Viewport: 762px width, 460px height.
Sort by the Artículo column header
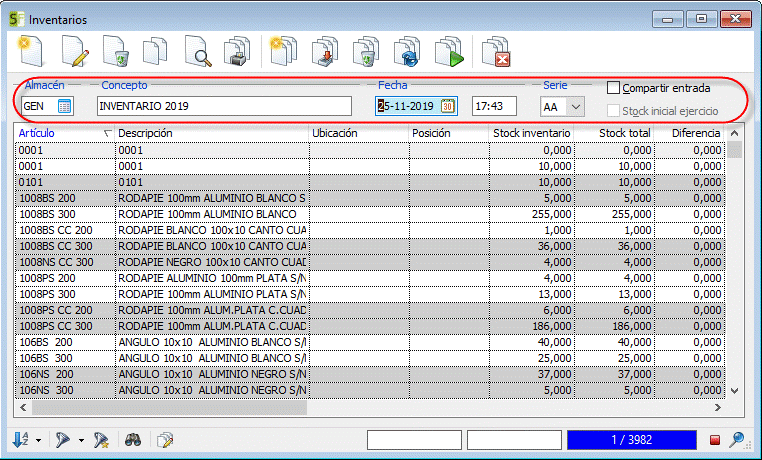(x=65, y=133)
